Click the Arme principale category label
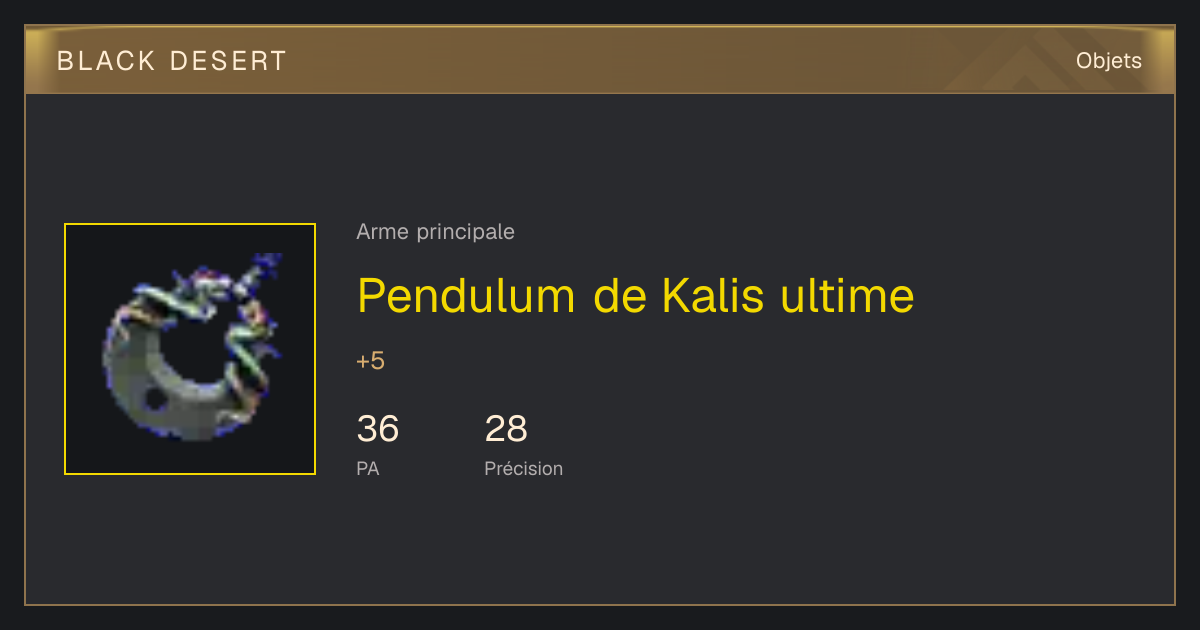The width and height of the screenshot is (1200, 630). (435, 232)
